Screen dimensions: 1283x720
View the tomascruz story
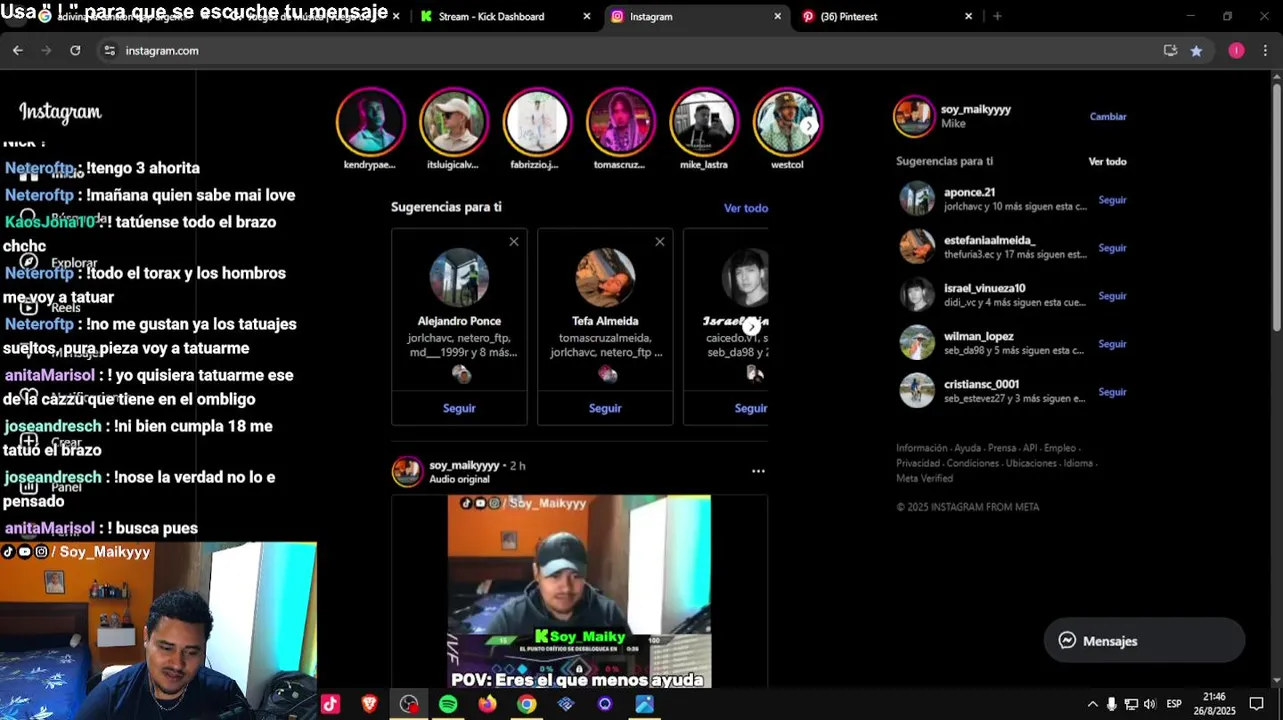tap(620, 122)
